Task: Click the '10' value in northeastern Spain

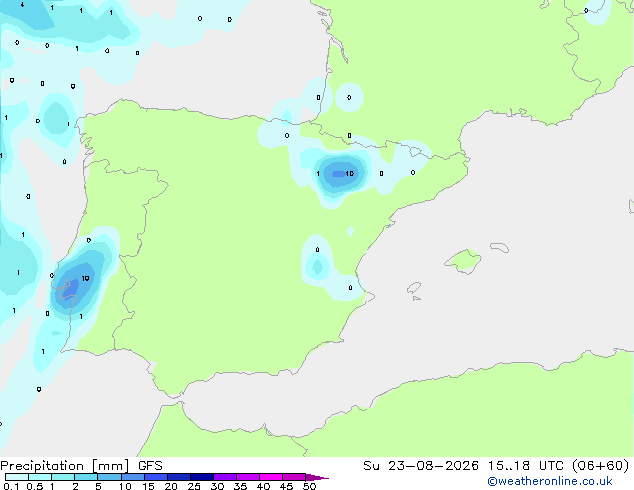Action: click(x=350, y=173)
